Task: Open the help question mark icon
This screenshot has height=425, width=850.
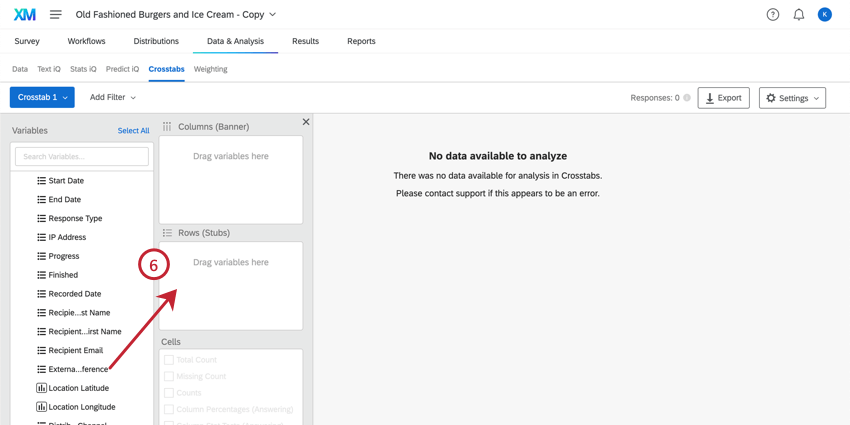Action: click(773, 15)
